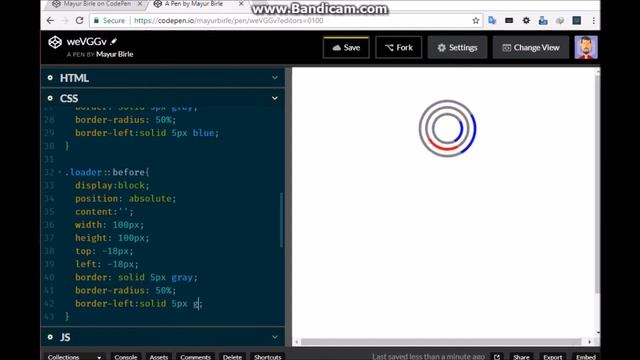Click the HTML panel settings dot
Image resolution: width=640 pixels, height=360 pixels.
(x=50, y=78)
